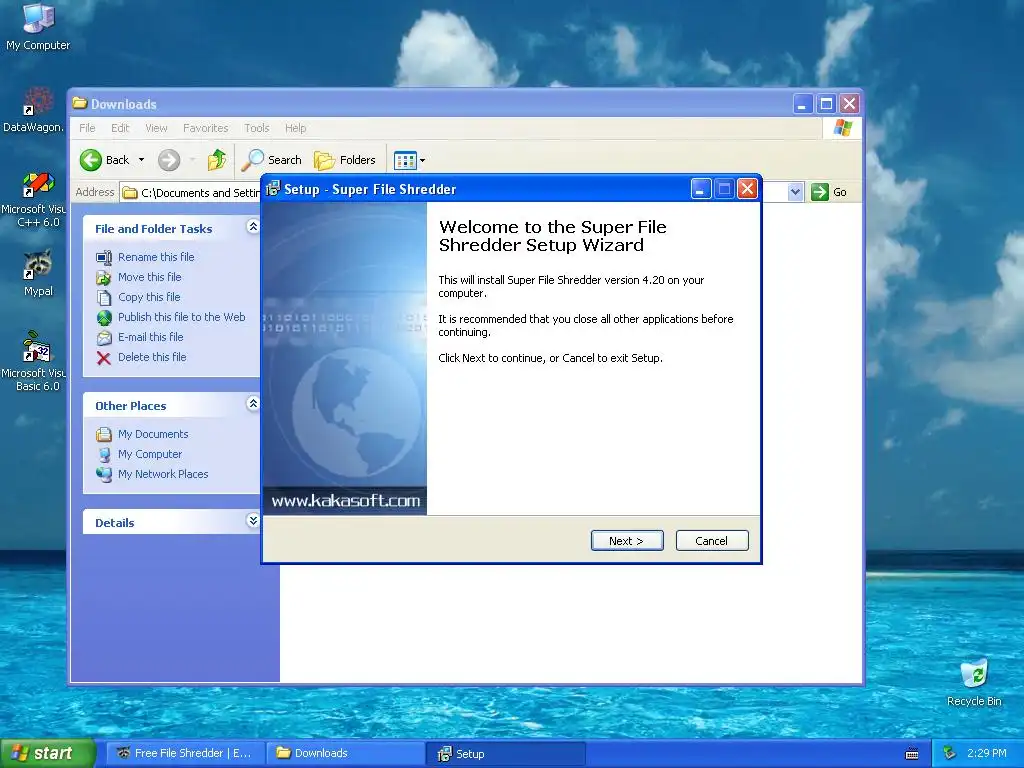Open the Favorites menu in Downloads
Viewport: 1024px width, 768px height.
pos(206,128)
